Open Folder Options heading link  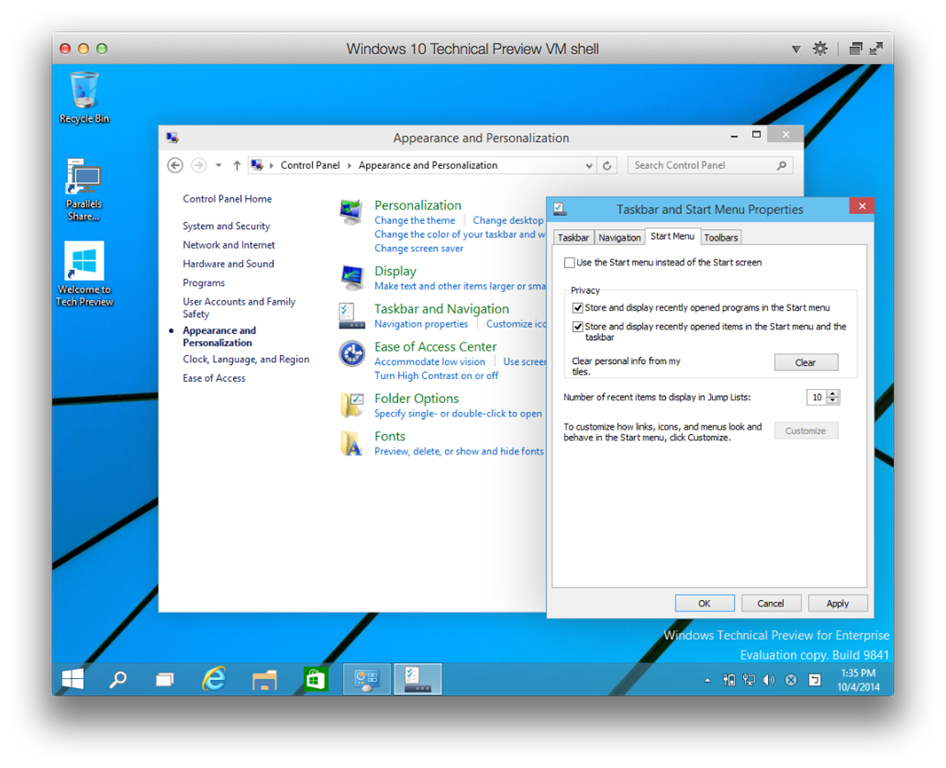(x=416, y=399)
